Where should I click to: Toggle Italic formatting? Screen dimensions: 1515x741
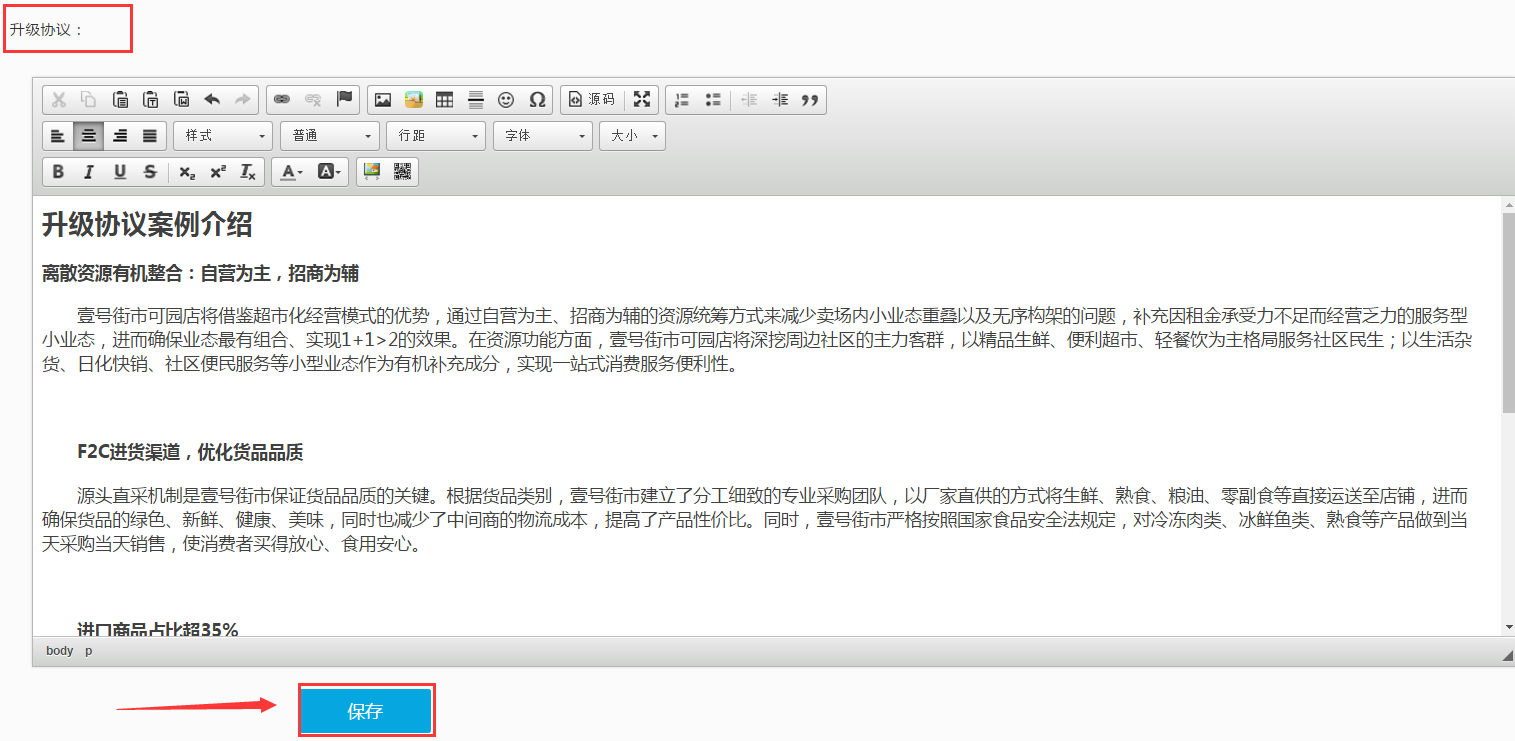pyautogui.click(x=89, y=172)
